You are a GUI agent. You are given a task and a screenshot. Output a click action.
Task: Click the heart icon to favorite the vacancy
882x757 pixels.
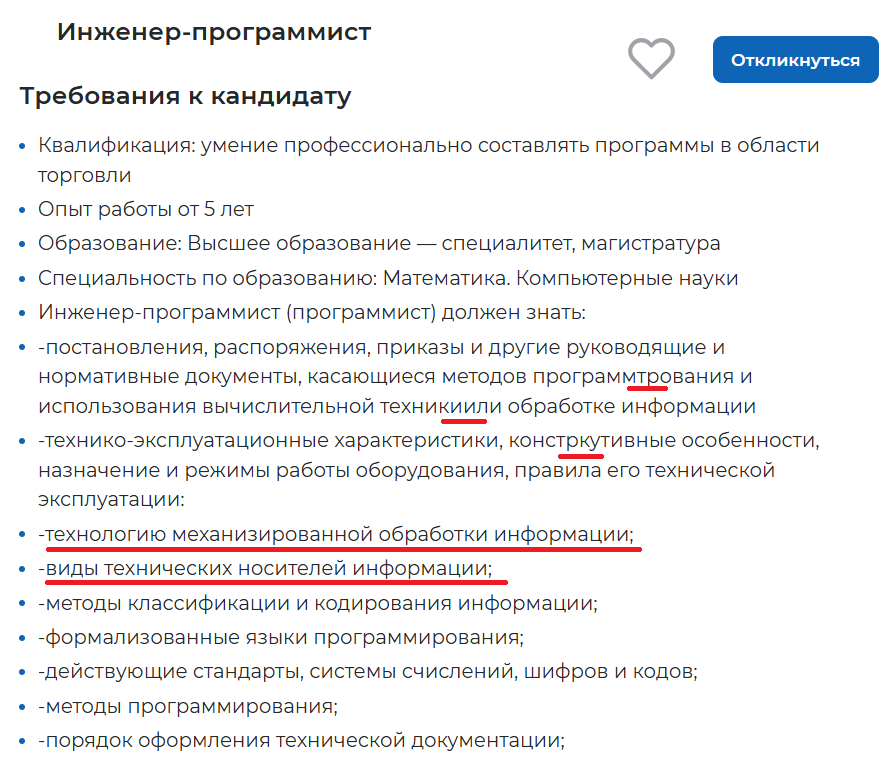[653, 58]
